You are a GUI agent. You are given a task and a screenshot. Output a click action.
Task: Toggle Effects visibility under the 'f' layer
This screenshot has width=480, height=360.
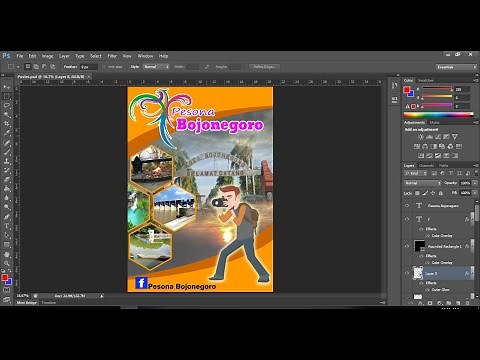pyautogui.click(x=421, y=229)
